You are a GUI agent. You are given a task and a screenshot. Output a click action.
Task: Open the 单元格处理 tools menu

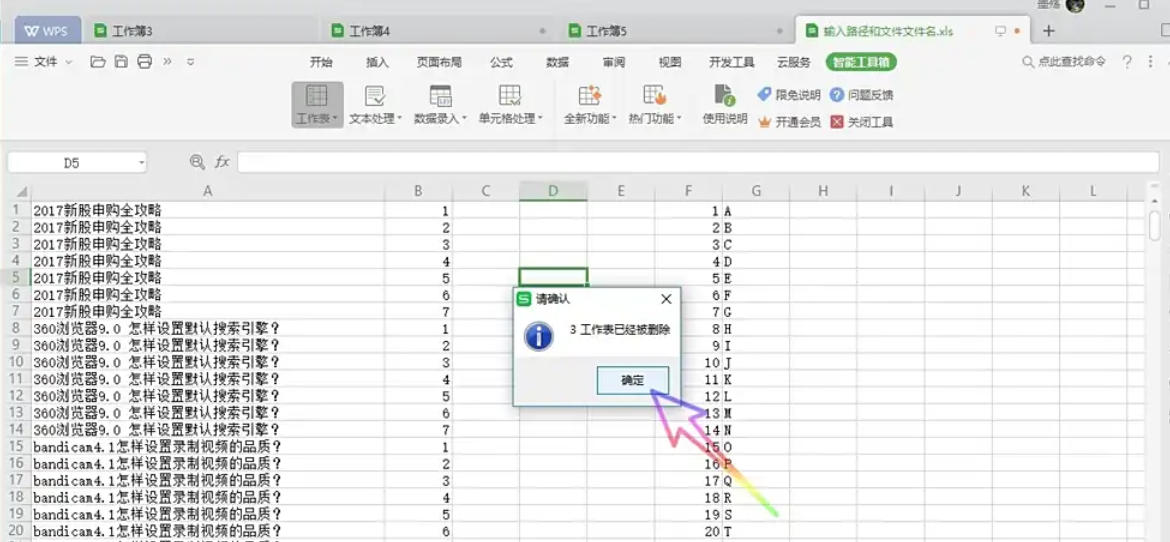pos(510,105)
